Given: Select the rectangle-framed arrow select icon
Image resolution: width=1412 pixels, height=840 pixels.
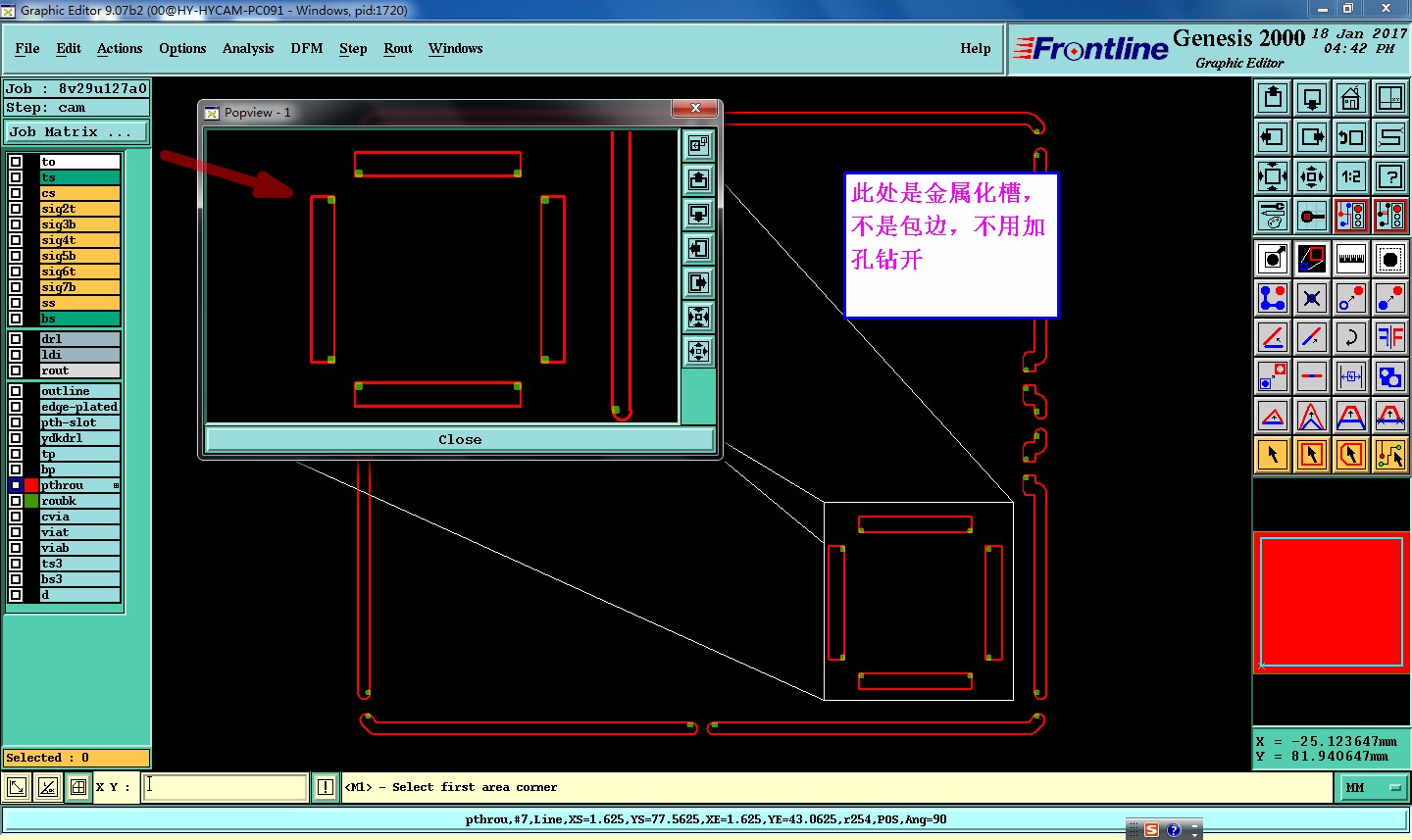Looking at the screenshot, I should pyautogui.click(x=1312, y=455).
